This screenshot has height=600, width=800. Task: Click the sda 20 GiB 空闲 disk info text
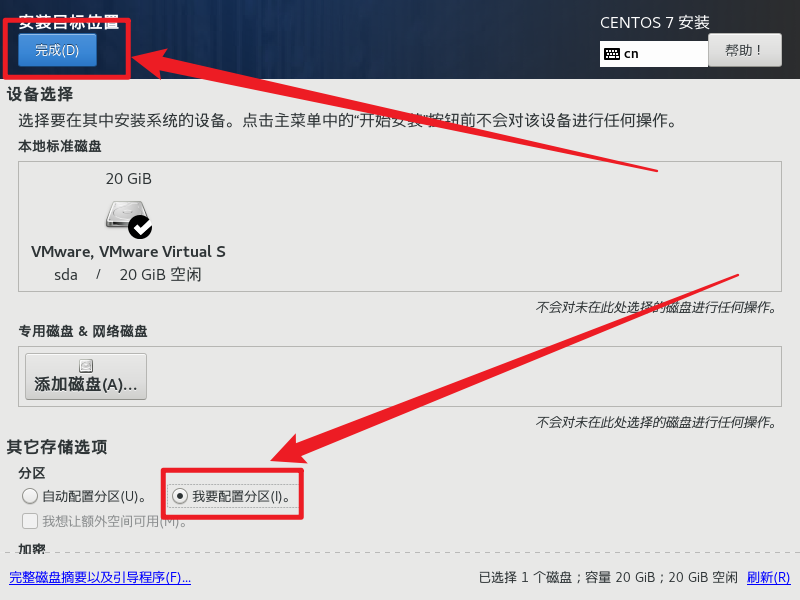(128, 274)
